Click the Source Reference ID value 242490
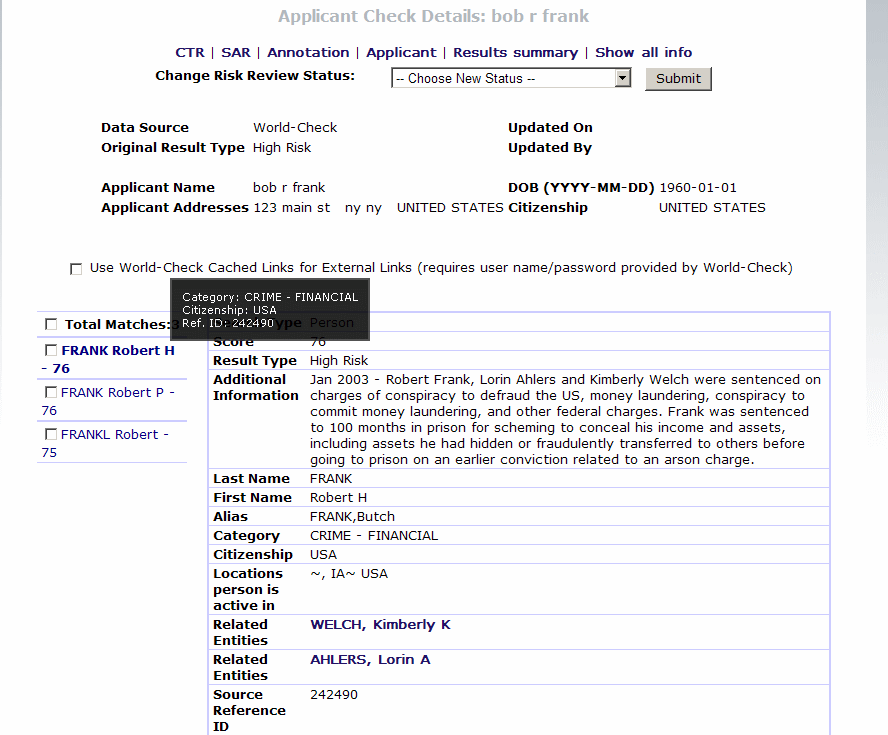 pyautogui.click(x=334, y=695)
